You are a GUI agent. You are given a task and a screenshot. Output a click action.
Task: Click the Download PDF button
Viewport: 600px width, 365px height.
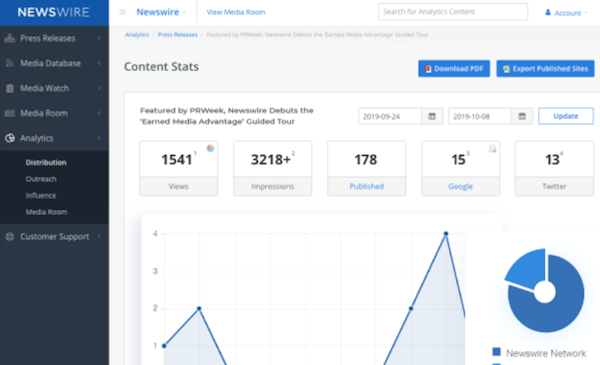coord(454,69)
